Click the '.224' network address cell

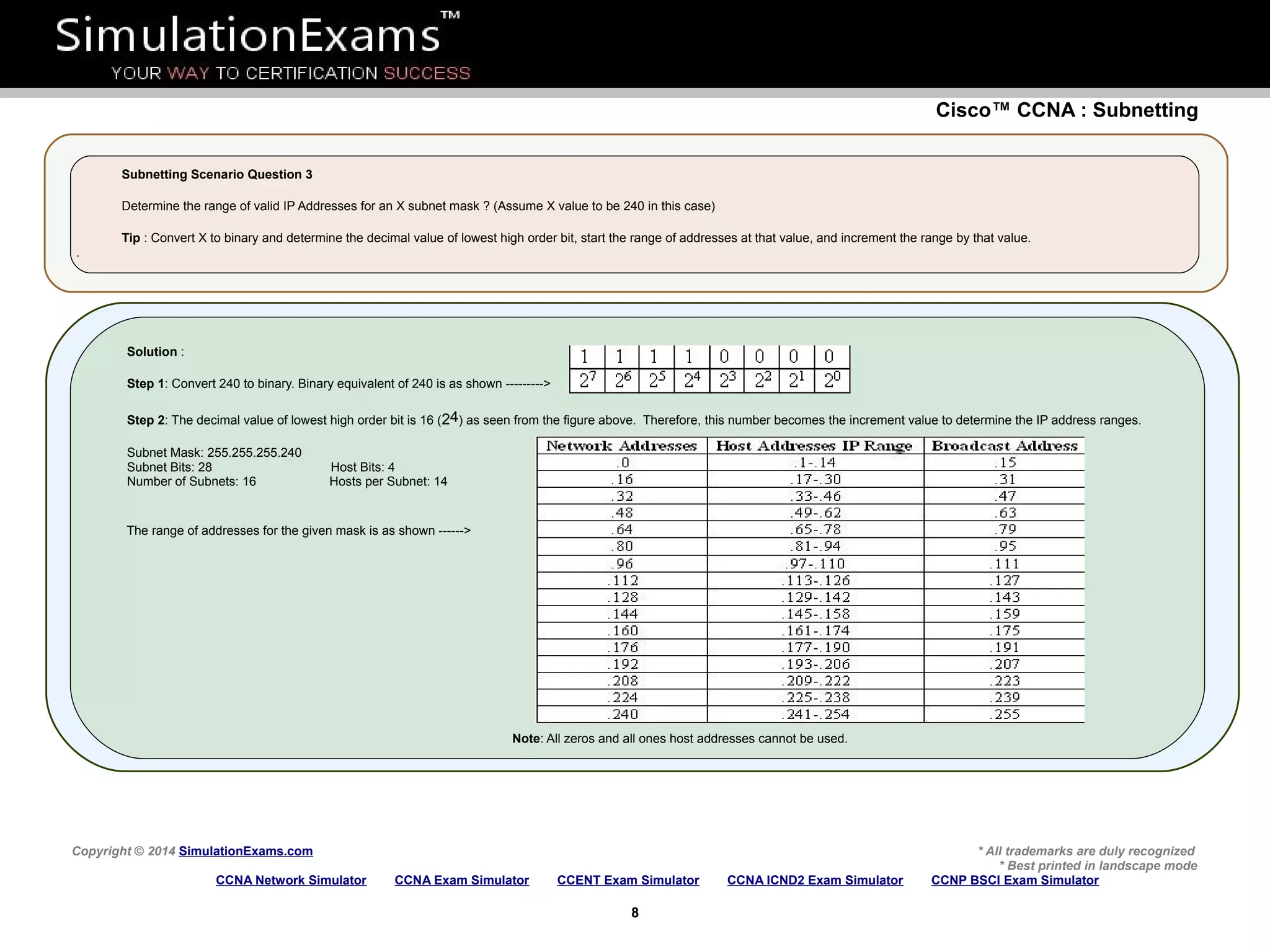(622, 697)
